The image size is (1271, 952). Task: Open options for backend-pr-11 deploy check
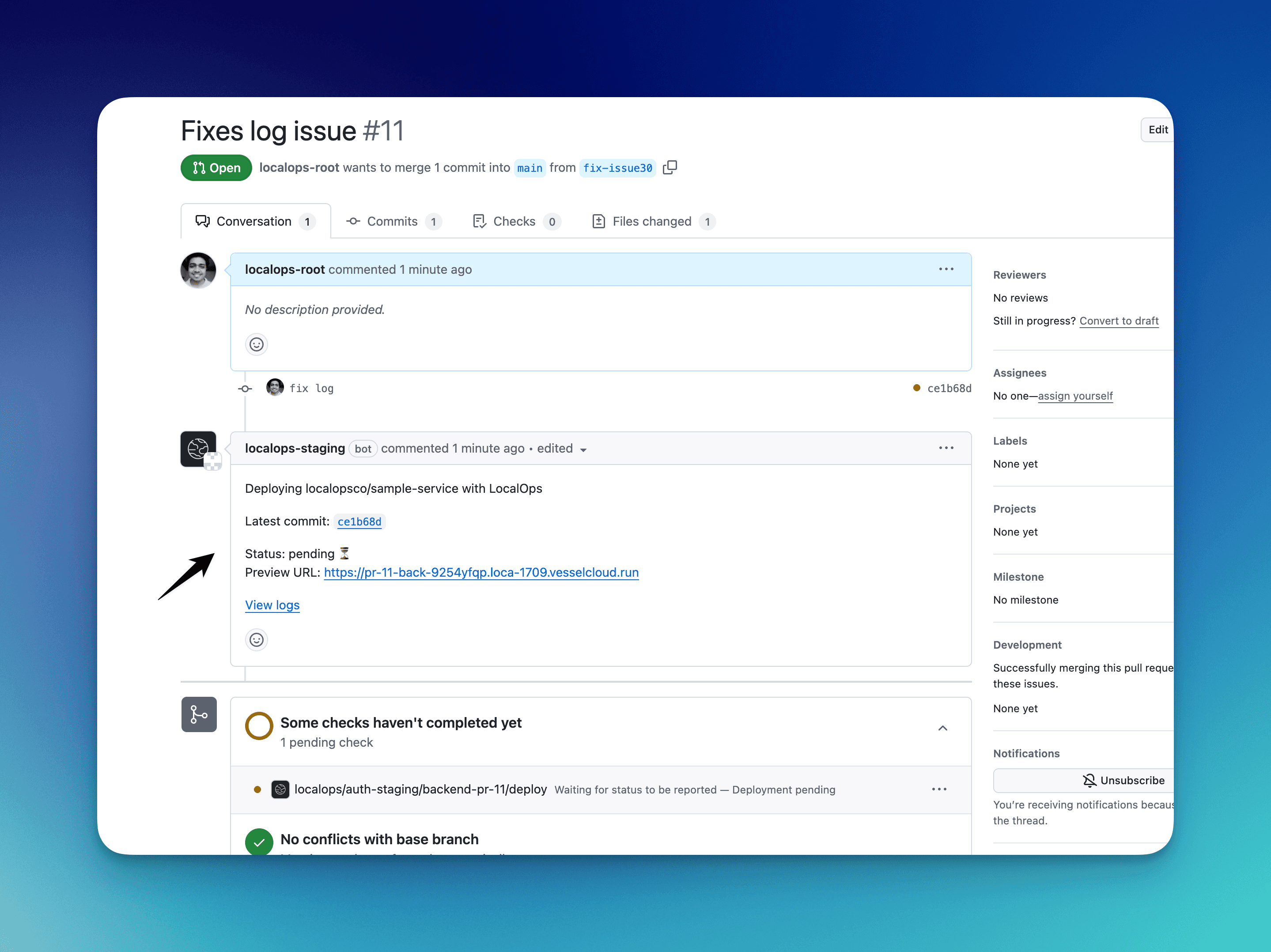coord(939,789)
